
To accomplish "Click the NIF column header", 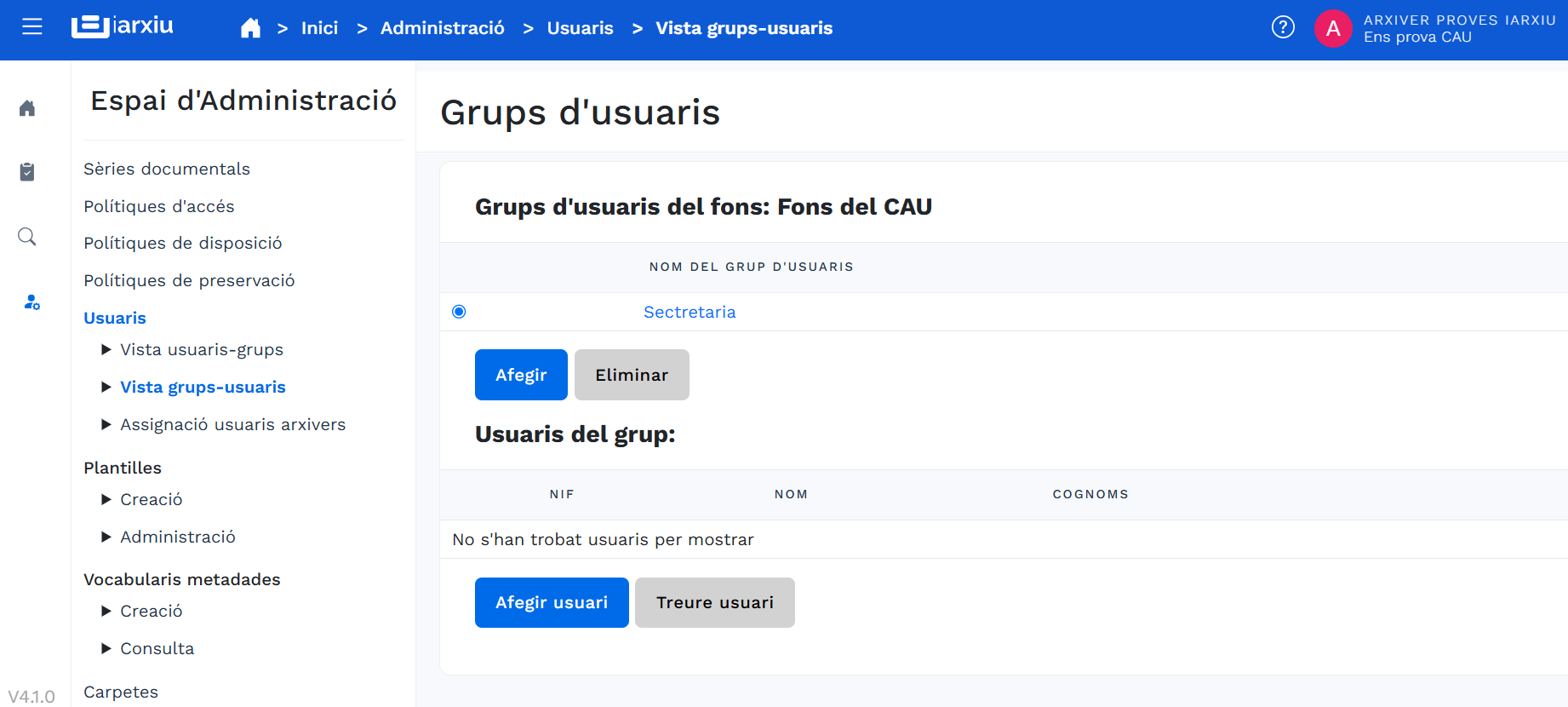I will (x=562, y=494).
